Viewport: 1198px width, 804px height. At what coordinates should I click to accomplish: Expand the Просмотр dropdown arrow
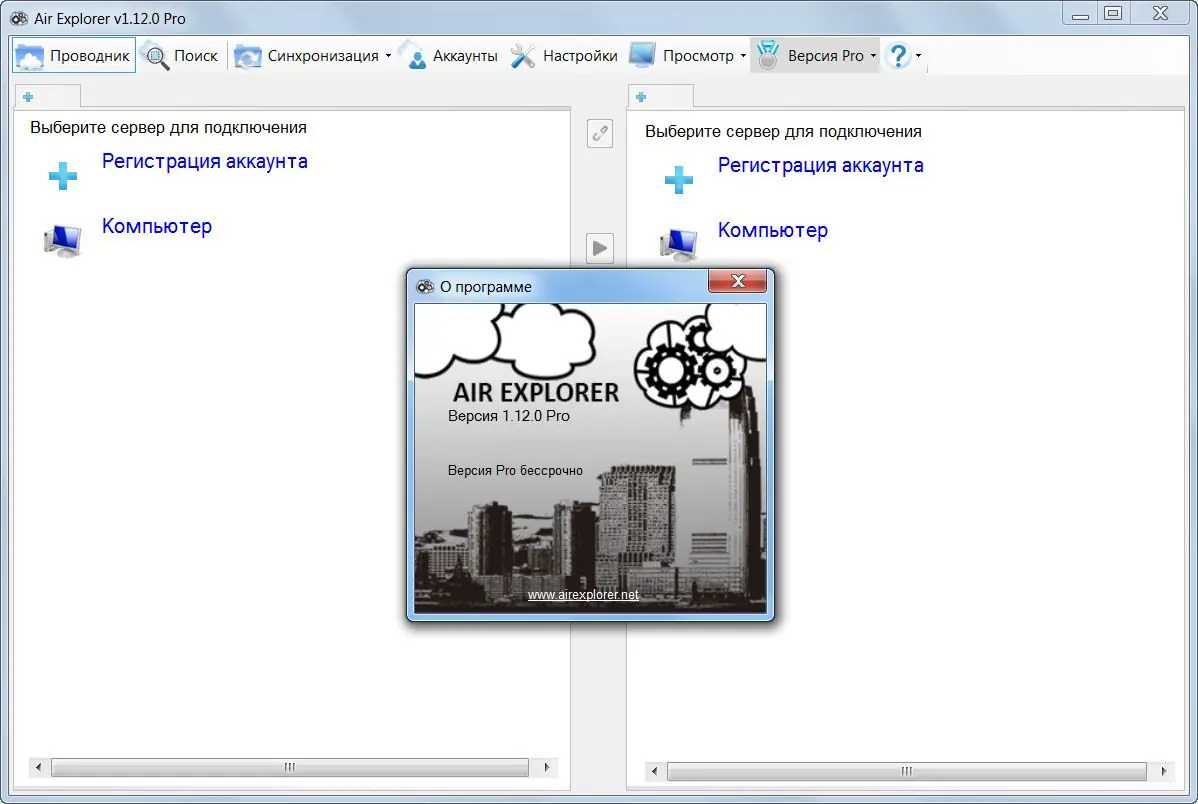[x=742, y=57]
